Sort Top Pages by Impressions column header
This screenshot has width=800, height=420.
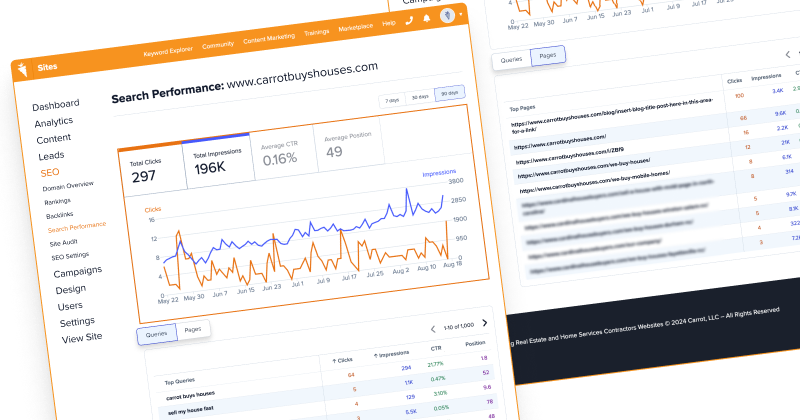tap(766, 77)
